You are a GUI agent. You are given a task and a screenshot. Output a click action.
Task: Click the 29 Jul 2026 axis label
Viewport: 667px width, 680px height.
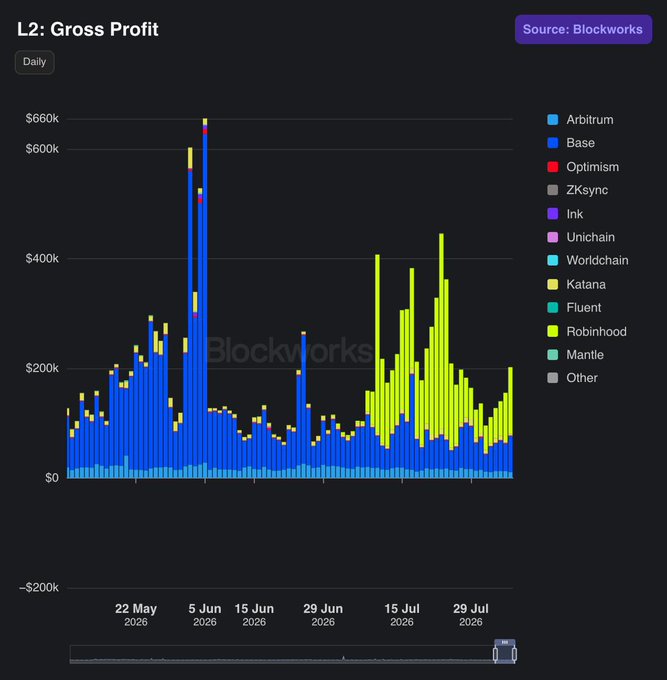pos(471,615)
